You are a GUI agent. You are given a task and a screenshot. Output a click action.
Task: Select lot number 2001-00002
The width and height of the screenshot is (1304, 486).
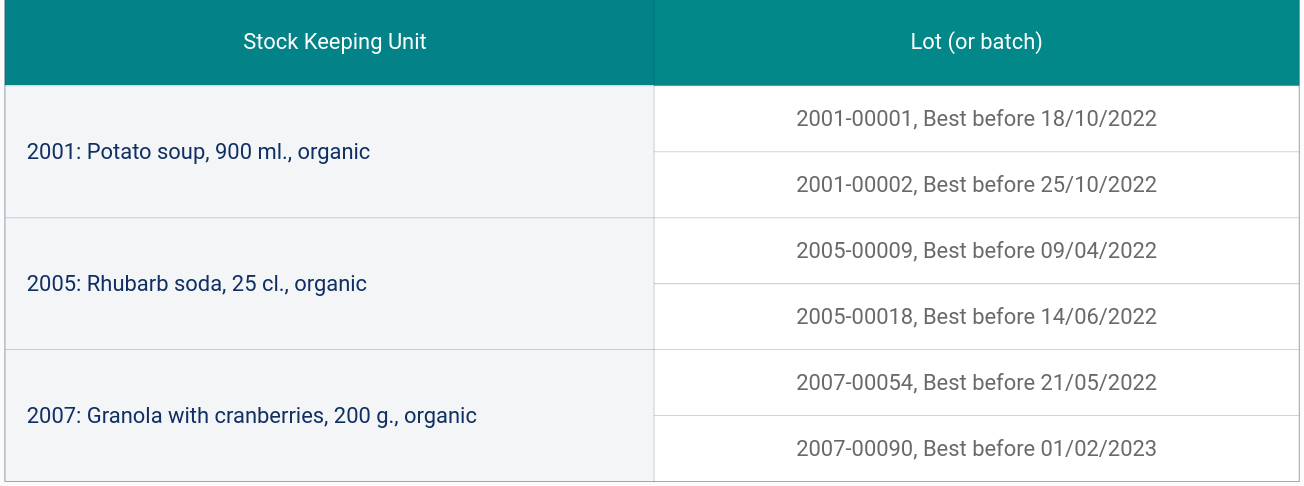coord(855,185)
